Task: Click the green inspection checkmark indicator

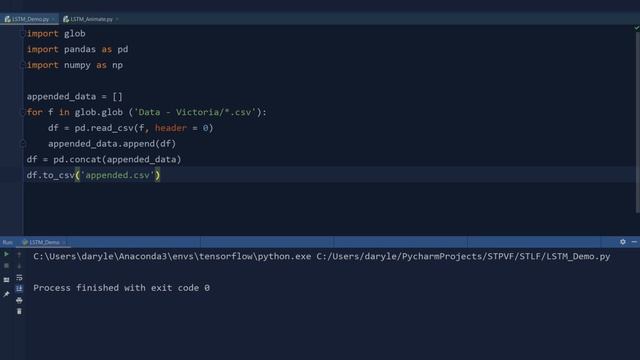Action: [636, 28]
